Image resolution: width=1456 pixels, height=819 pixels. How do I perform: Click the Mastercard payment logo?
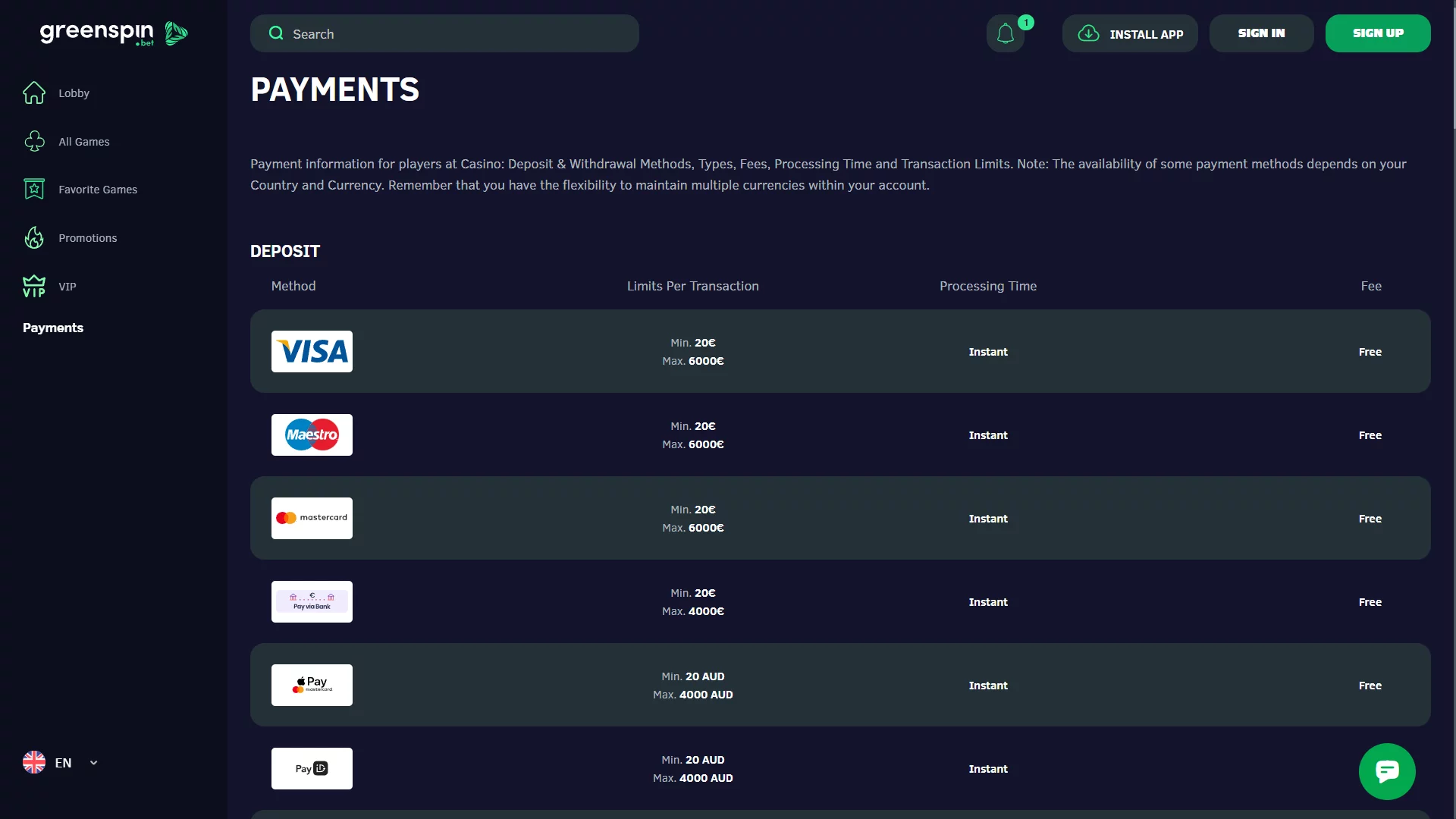click(x=312, y=518)
